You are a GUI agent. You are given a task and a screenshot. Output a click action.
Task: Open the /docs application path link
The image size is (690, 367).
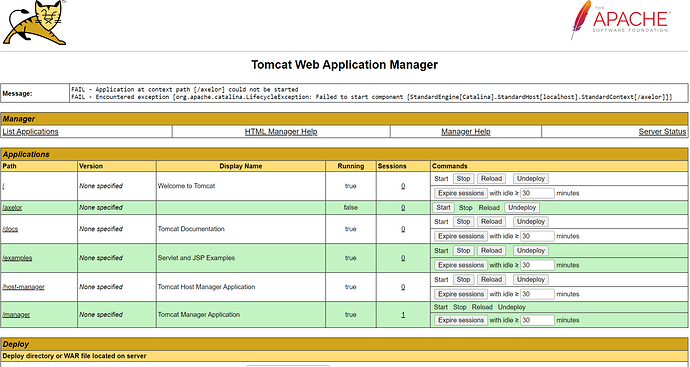click(x=10, y=229)
